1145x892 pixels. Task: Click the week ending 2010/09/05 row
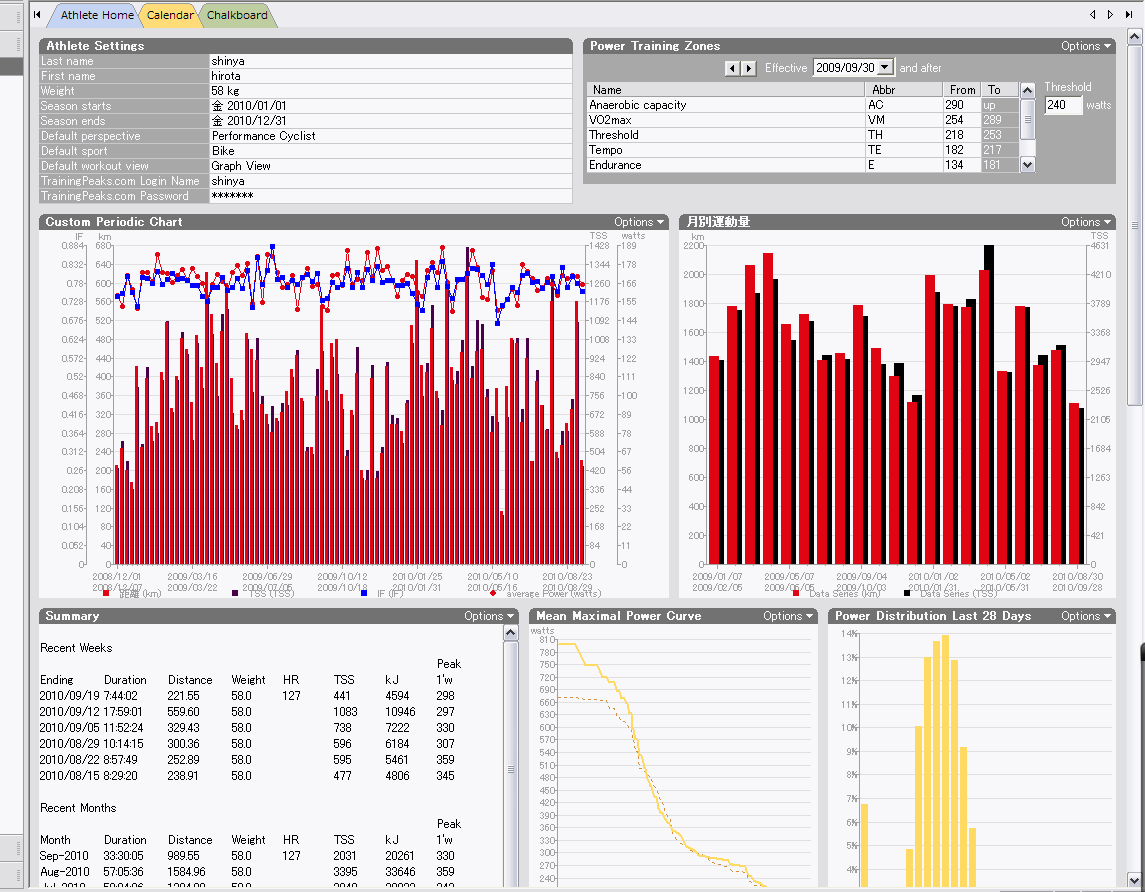click(248, 728)
